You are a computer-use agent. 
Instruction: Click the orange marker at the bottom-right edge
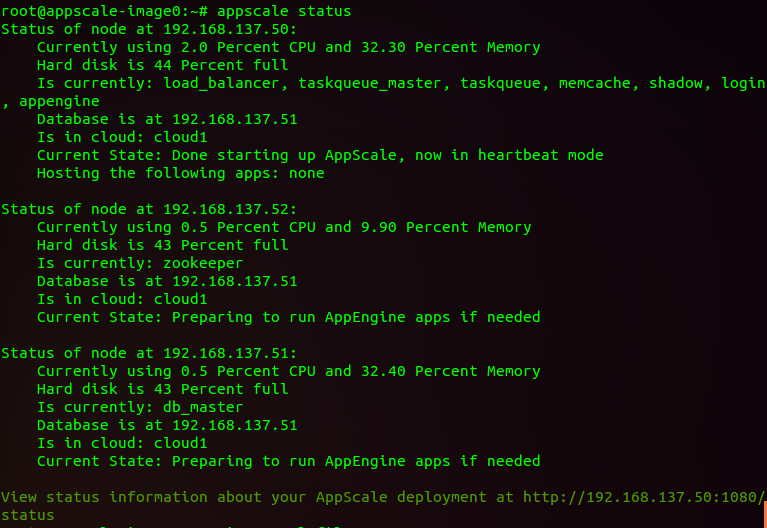point(765,514)
